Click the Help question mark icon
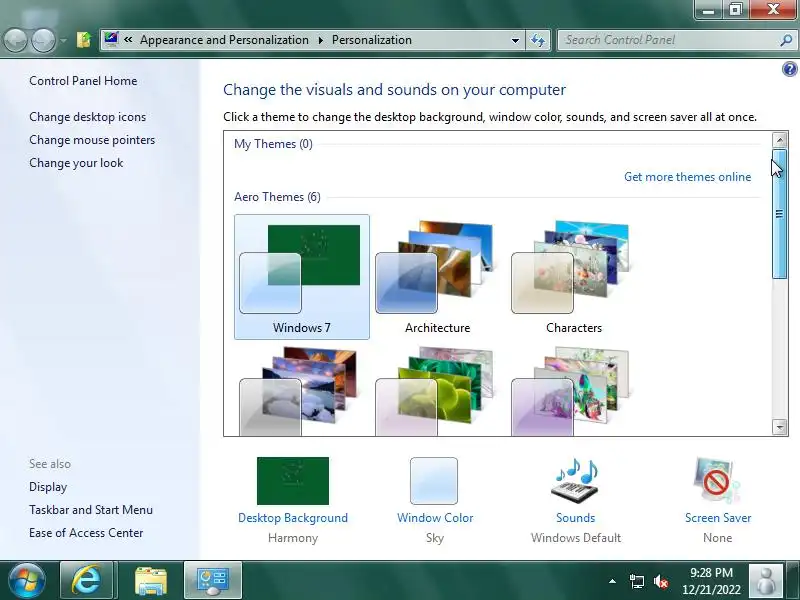Viewport: 800px width, 600px height. tap(789, 69)
